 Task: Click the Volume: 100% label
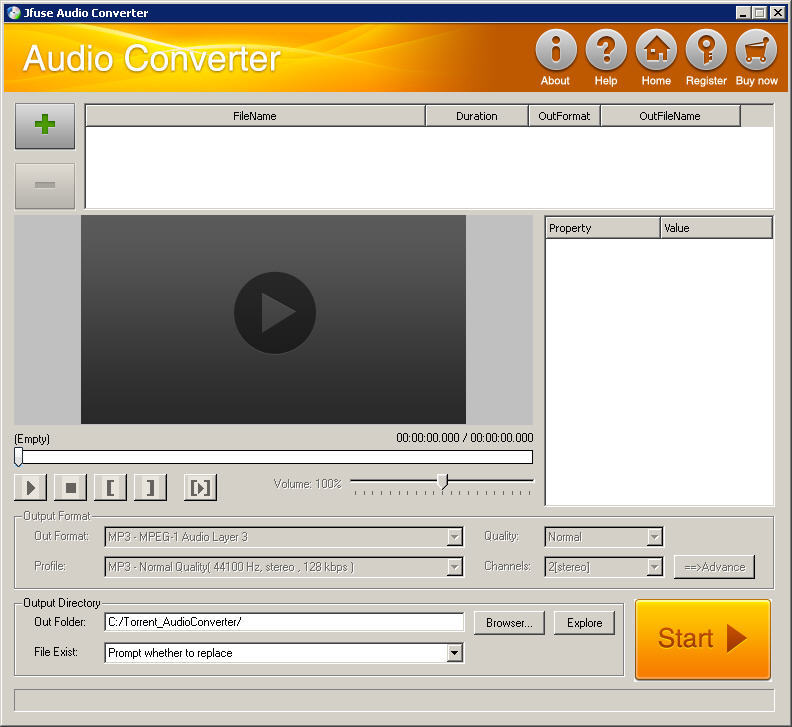pos(308,483)
